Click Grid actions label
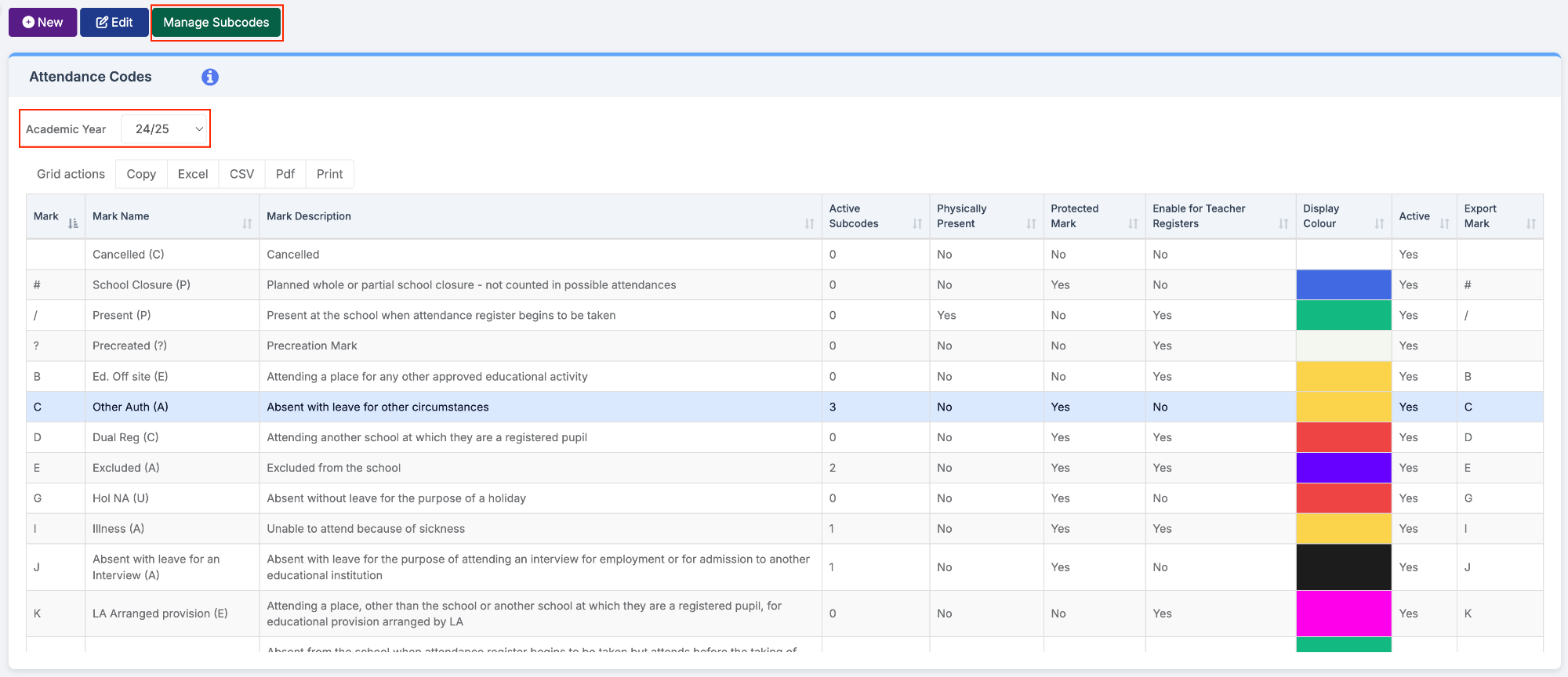Screen dimensions: 1568x677 tap(71, 174)
